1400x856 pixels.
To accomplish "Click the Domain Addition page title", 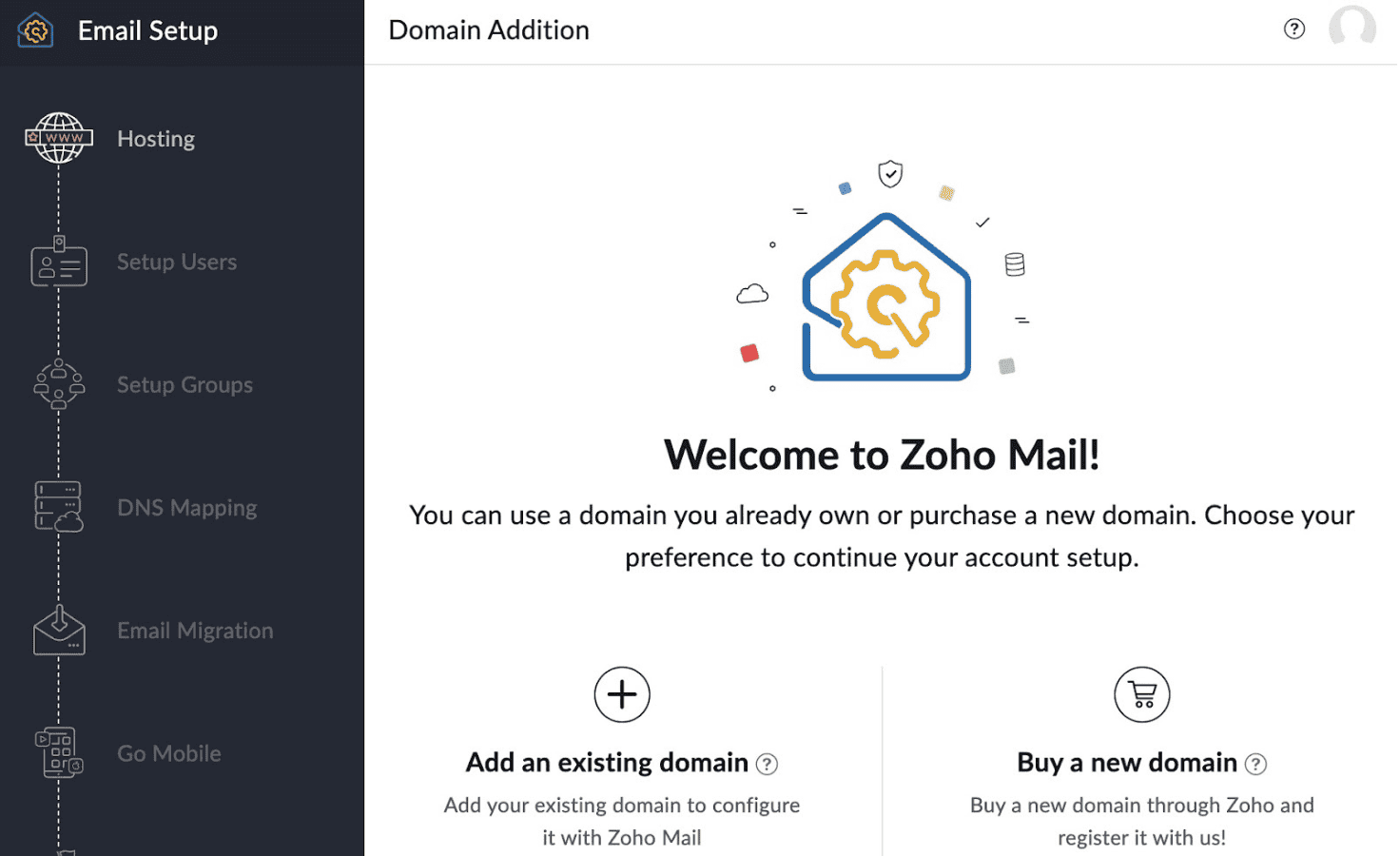I will 488,29.
